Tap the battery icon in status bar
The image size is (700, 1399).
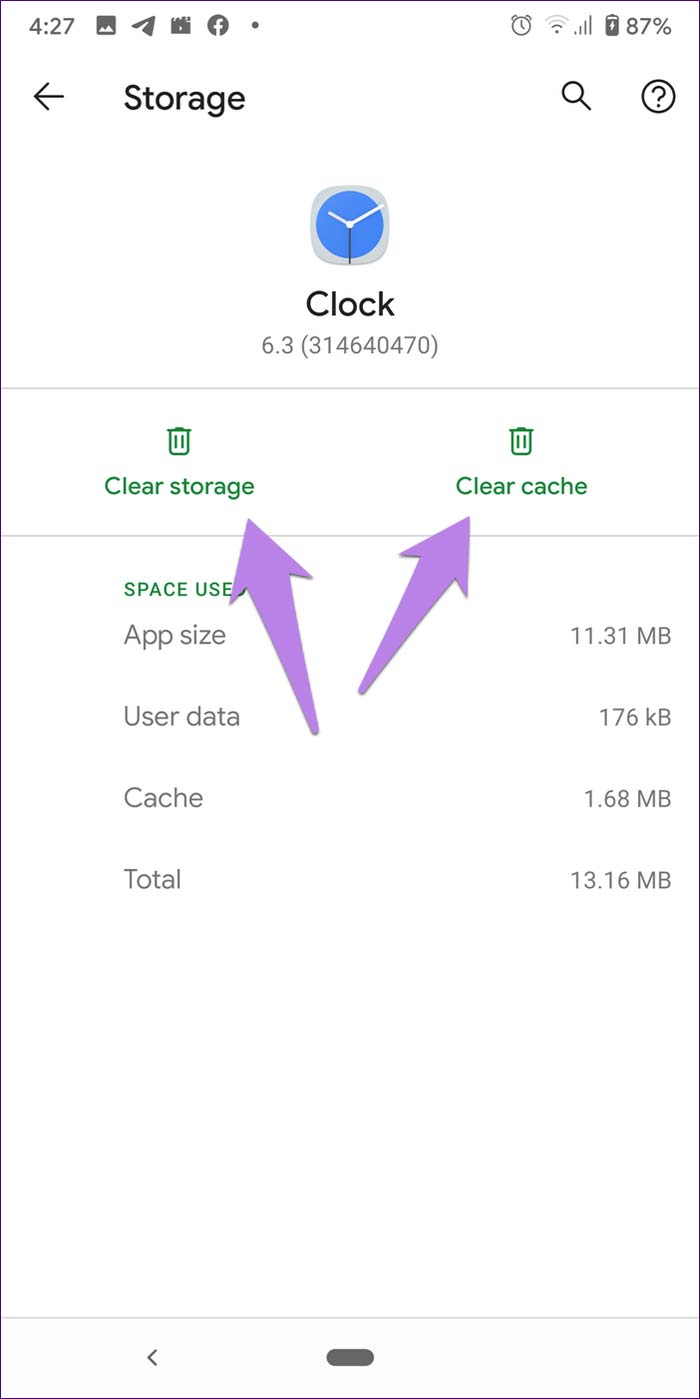coord(610,27)
